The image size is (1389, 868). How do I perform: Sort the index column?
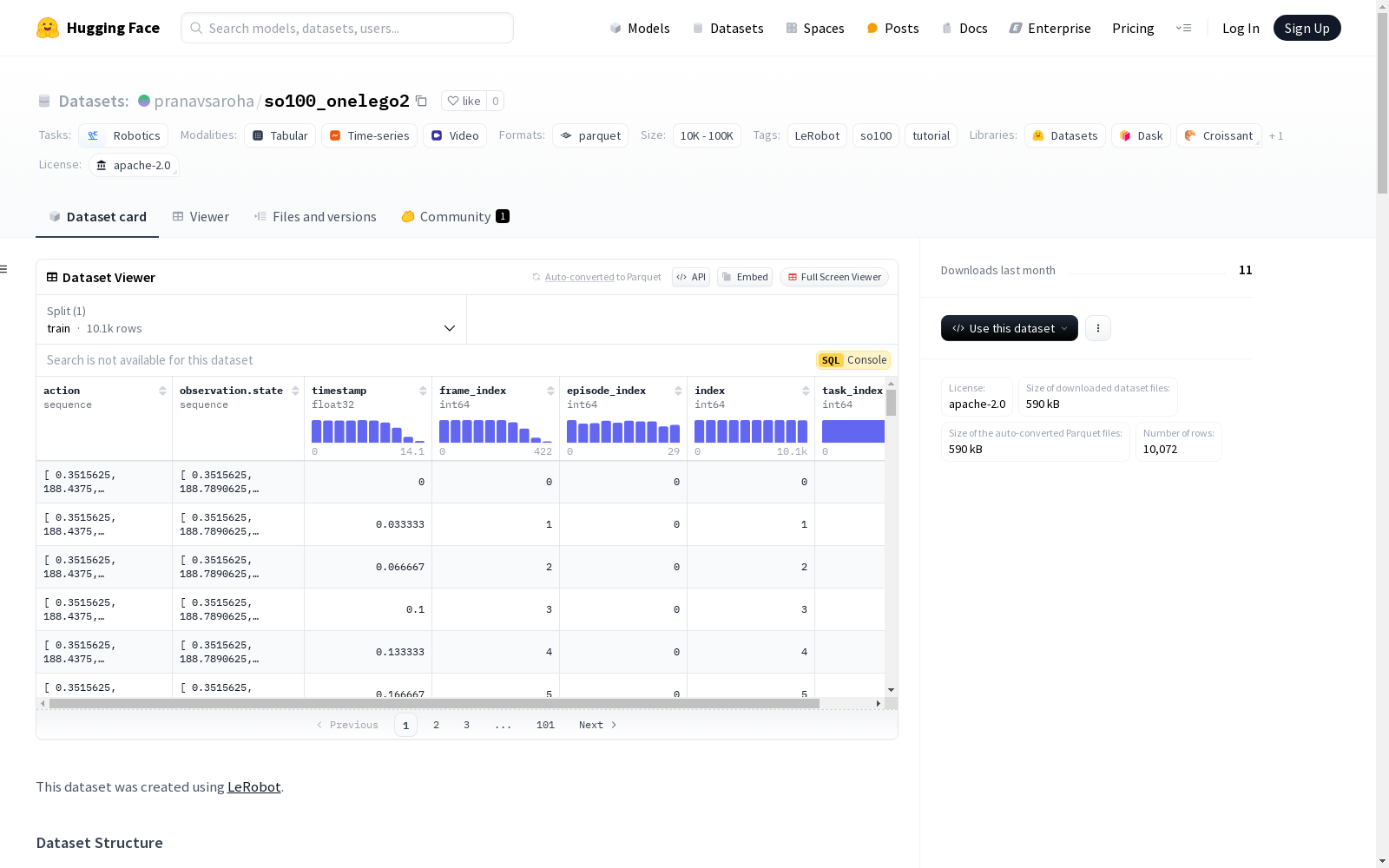(806, 391)
